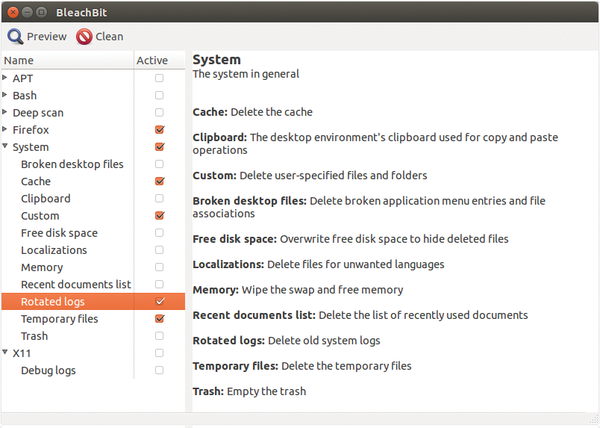Check the Broken desktop files checkbox
Screen dimensions: 600x428
(x=159, y=164)
